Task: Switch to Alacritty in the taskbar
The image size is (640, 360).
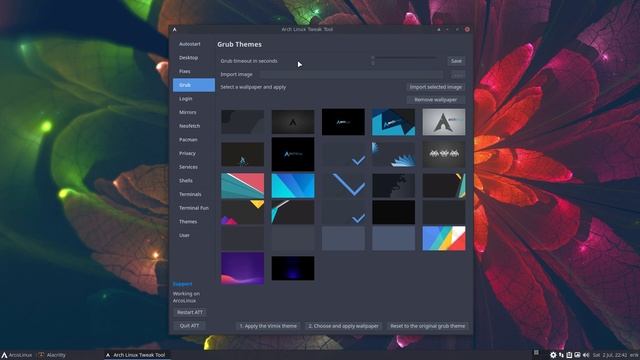Action: [x=52, y=355]
